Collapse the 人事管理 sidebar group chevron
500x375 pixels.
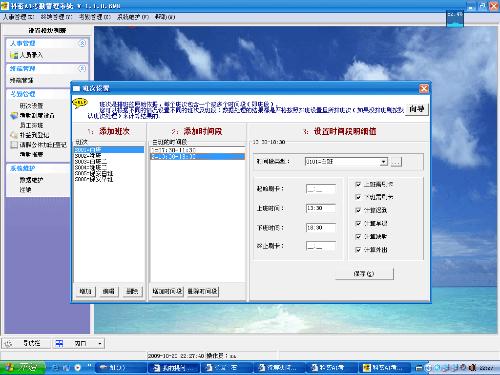pyautogui.click(x=82, y=43)
